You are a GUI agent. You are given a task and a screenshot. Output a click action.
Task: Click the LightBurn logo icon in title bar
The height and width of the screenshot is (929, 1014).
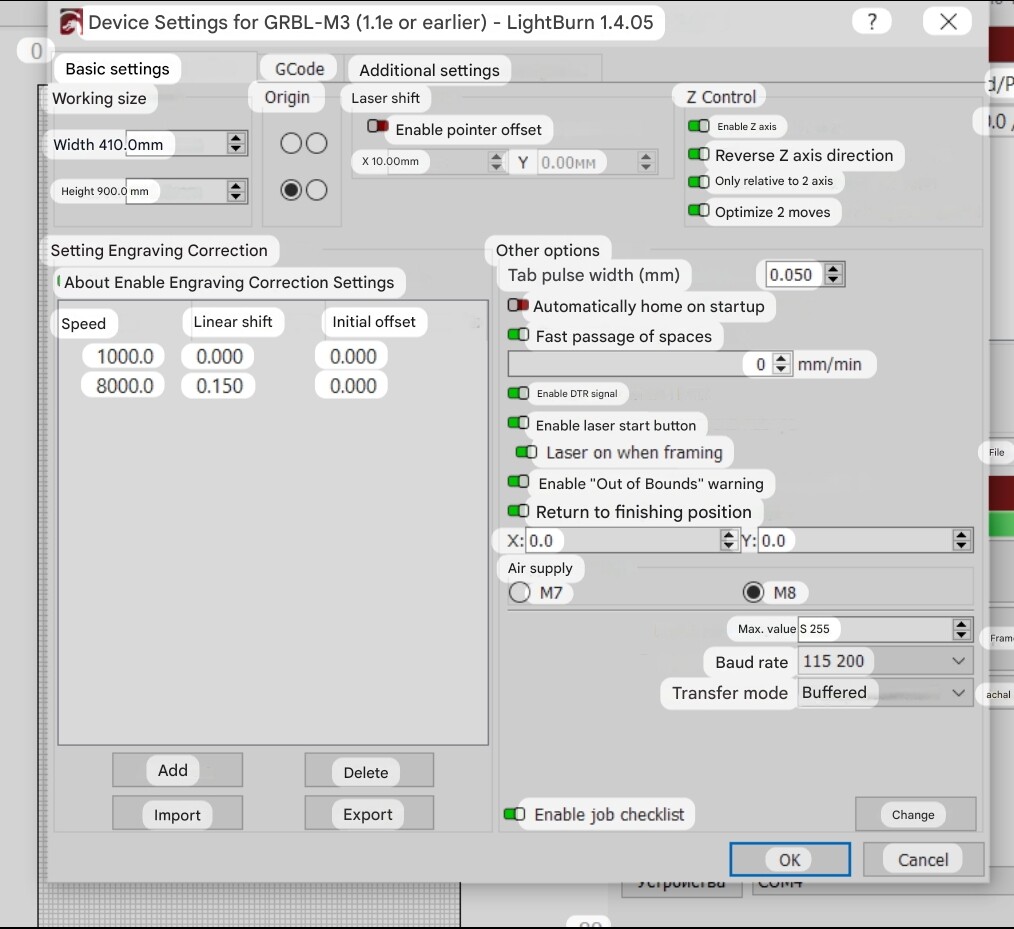(71, 22)
